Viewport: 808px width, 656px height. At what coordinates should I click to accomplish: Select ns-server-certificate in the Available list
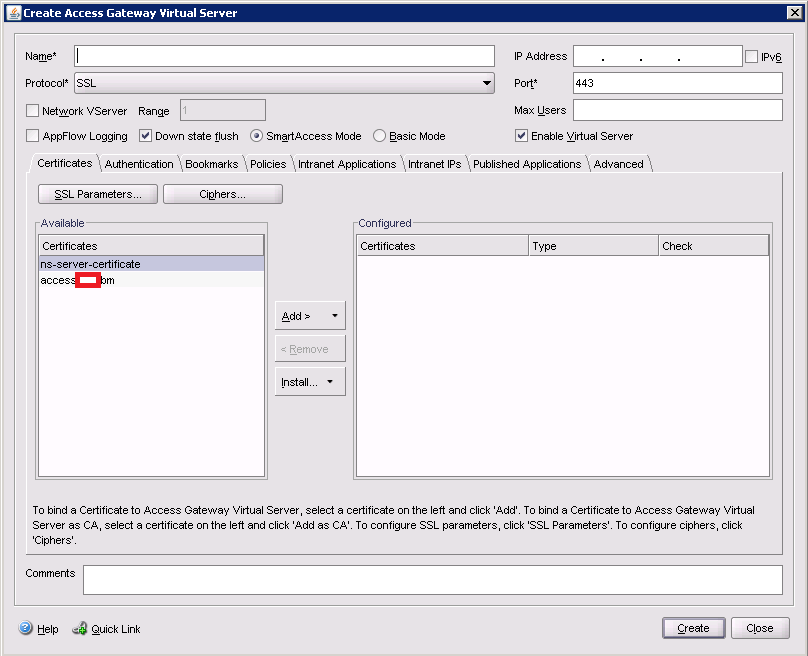[x=91, y=264]
